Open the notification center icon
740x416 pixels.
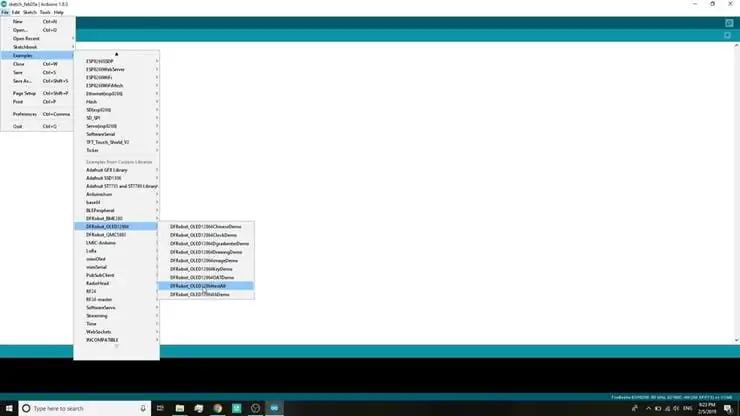(x=728, y=408)
